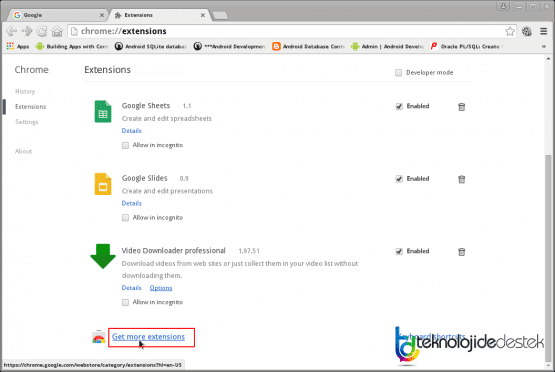Open the Building Apps with Cont bookmark
The image size is (555, 372).
[x=72, y=46]
